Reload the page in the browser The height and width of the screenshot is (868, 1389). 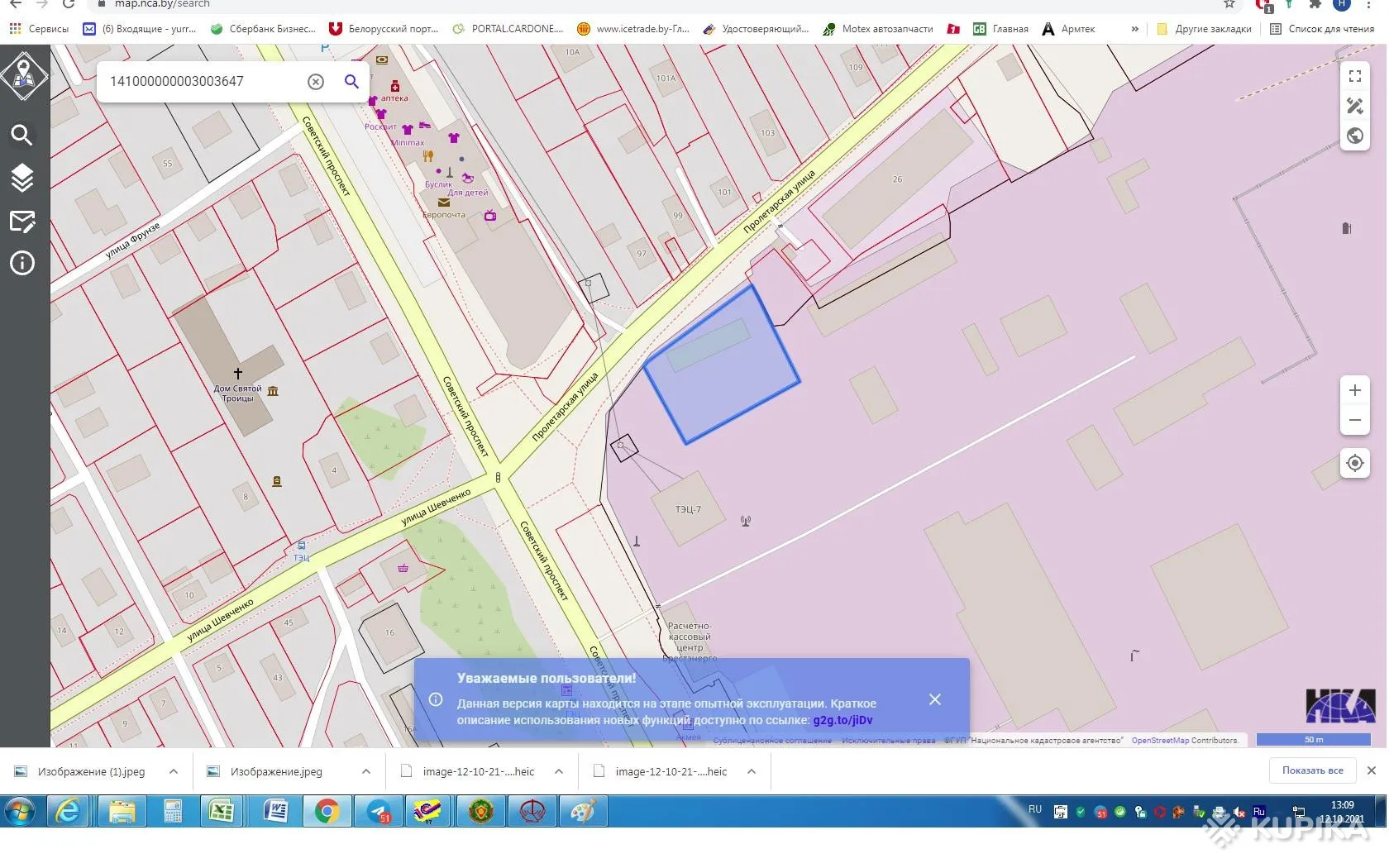(69, 4)
